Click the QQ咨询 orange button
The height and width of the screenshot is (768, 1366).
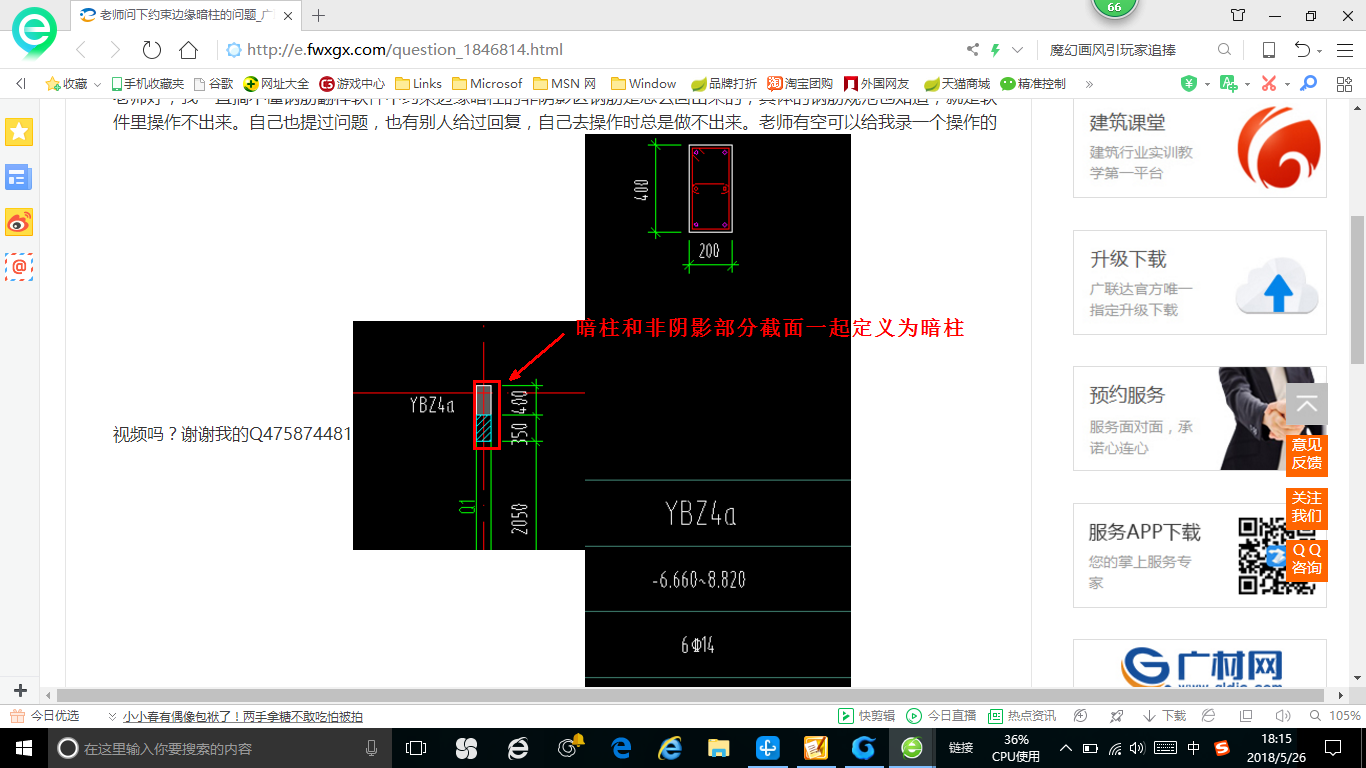(x=1307, y=559)
